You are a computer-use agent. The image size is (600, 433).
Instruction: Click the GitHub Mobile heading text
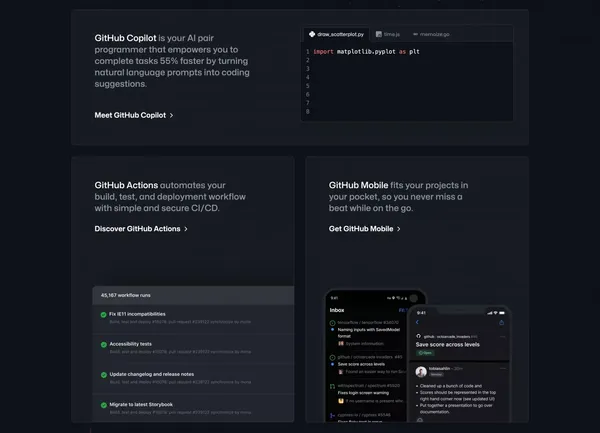pyautogui.click(x=358, y=185)
